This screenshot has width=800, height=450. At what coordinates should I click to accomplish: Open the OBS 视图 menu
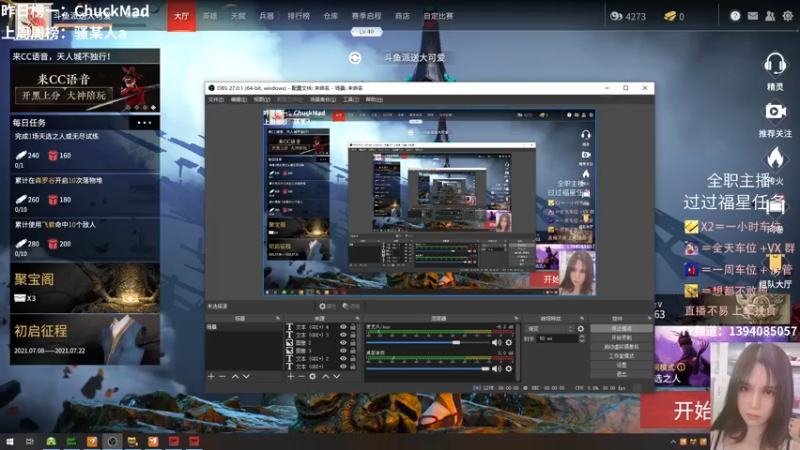click(261, 99)
